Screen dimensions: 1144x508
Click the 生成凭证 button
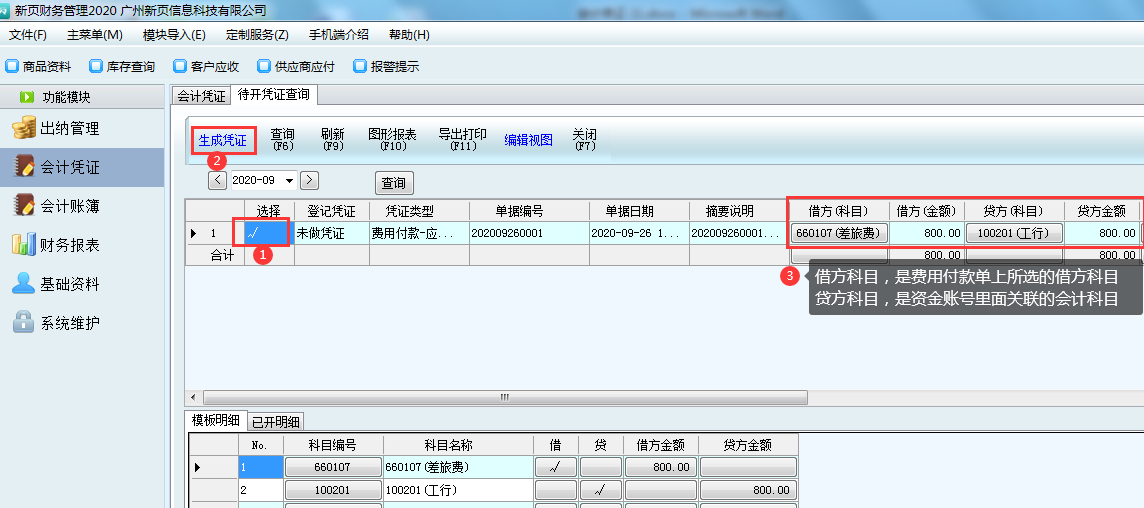click(222, 140)
